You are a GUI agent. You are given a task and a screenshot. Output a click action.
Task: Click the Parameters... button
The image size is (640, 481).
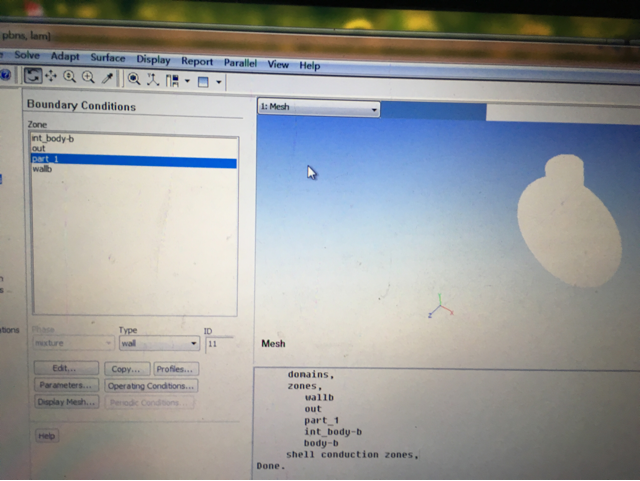66,385
